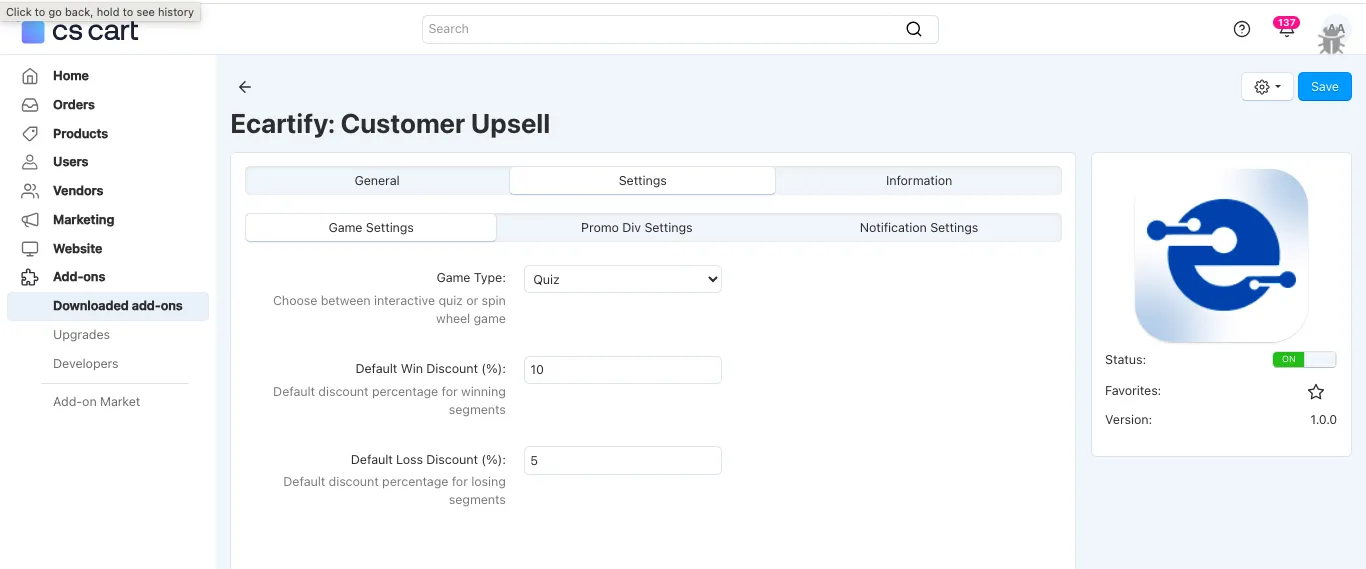Open the Game Type dropdown
Screen dimensions: 1366x569
pos(622,279)
